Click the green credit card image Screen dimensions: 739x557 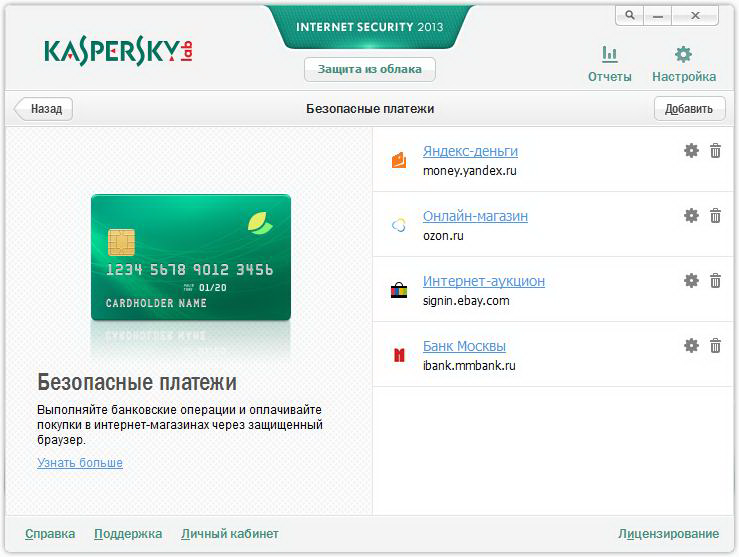pos(191,257)
